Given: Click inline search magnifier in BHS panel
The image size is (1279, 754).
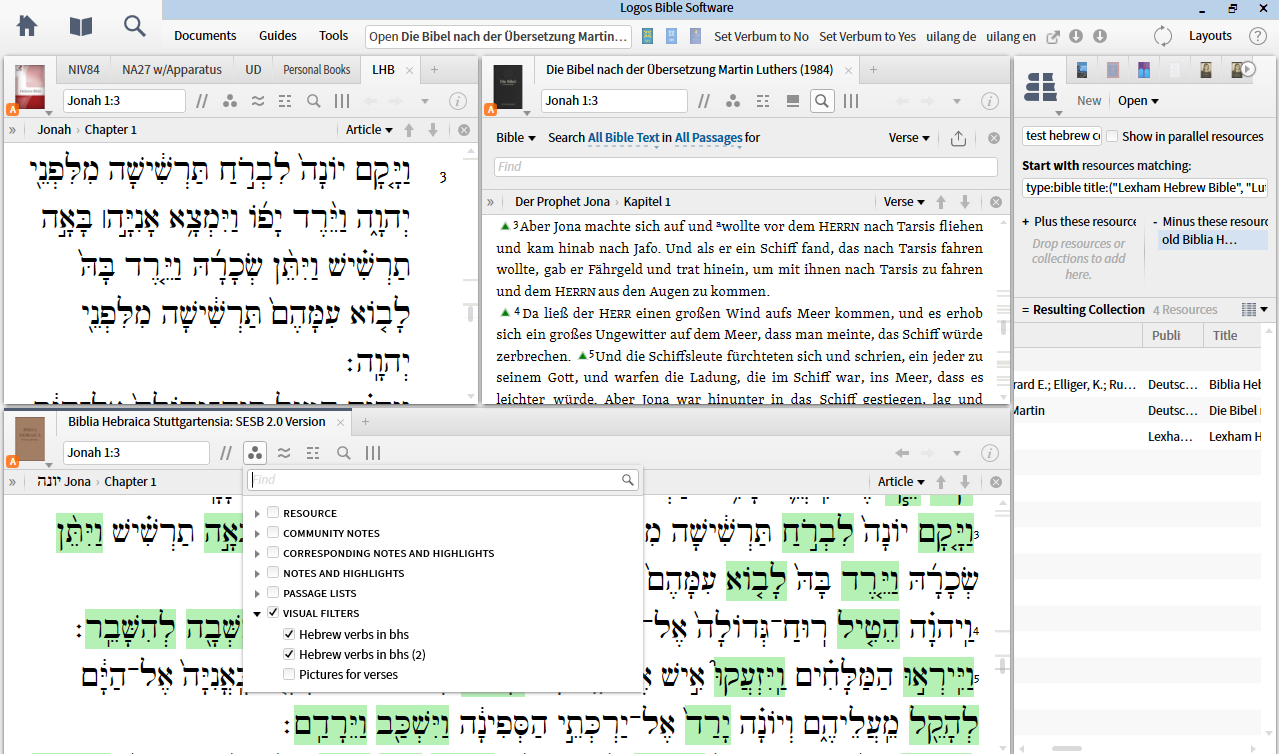Looking at the screenshot, I should pyautogui.click(x=343, y=453).
